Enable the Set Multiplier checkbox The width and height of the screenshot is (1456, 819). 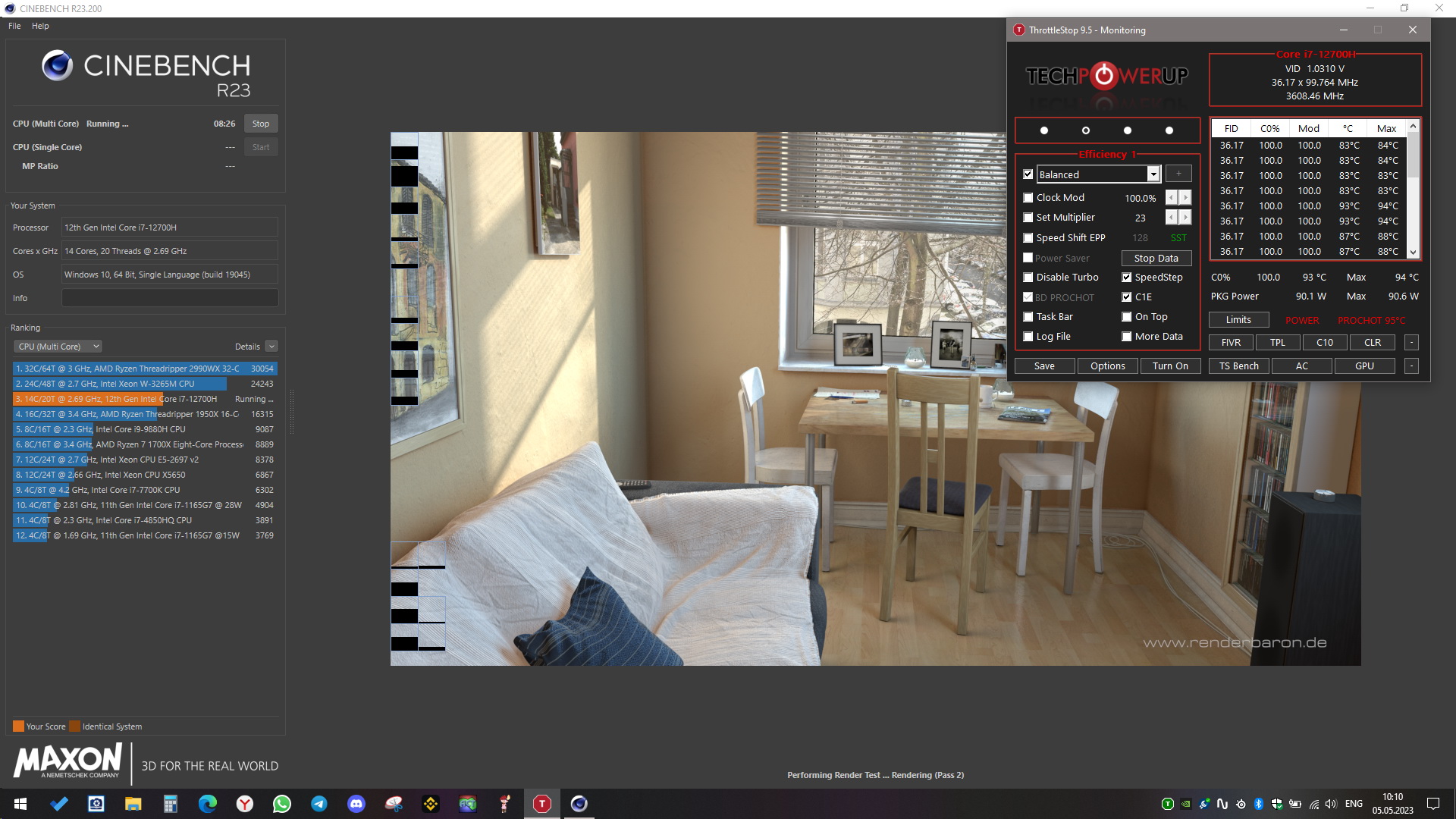click(x=1028, y=218)
